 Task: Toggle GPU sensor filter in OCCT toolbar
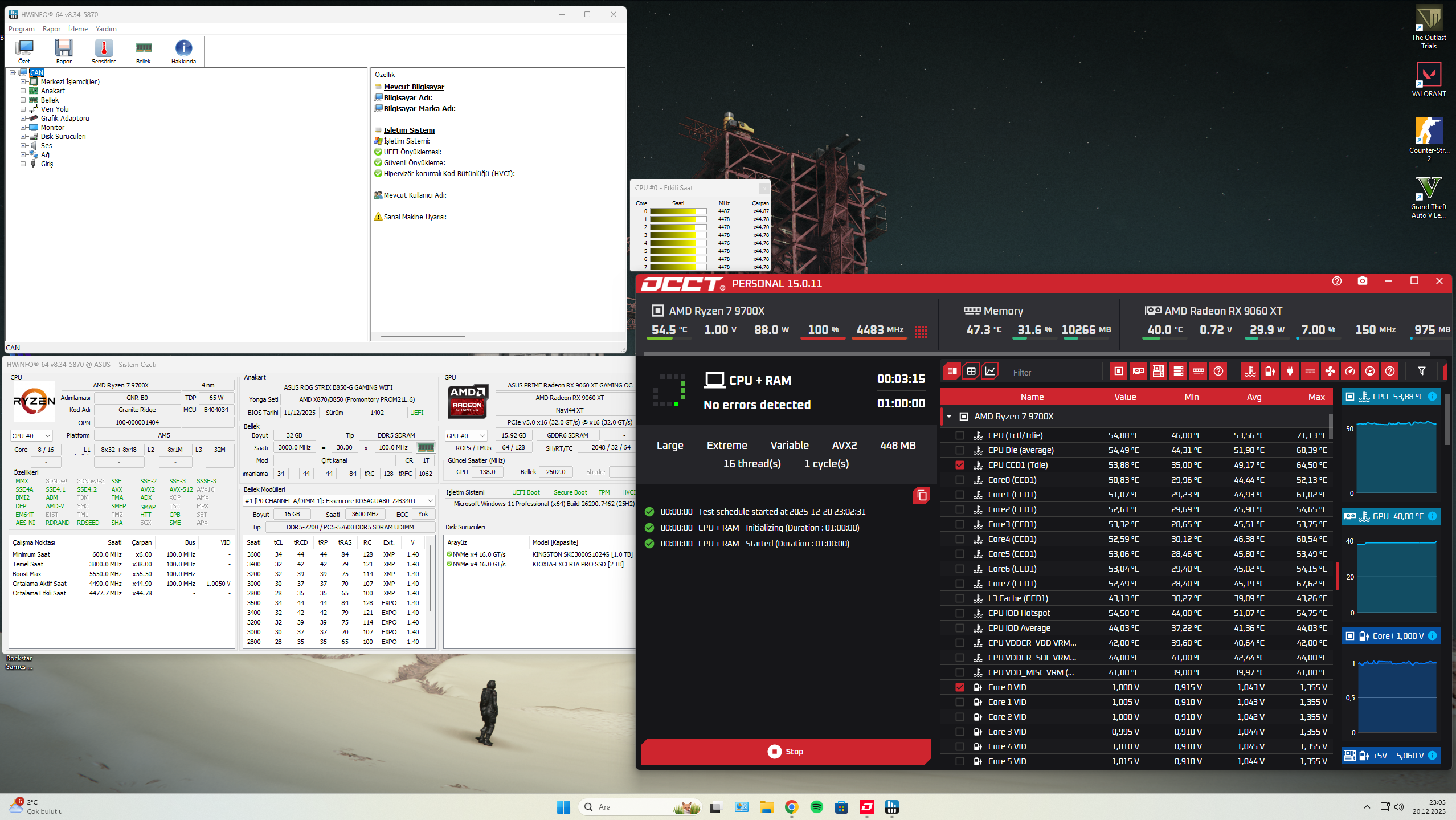point(1139,372)
